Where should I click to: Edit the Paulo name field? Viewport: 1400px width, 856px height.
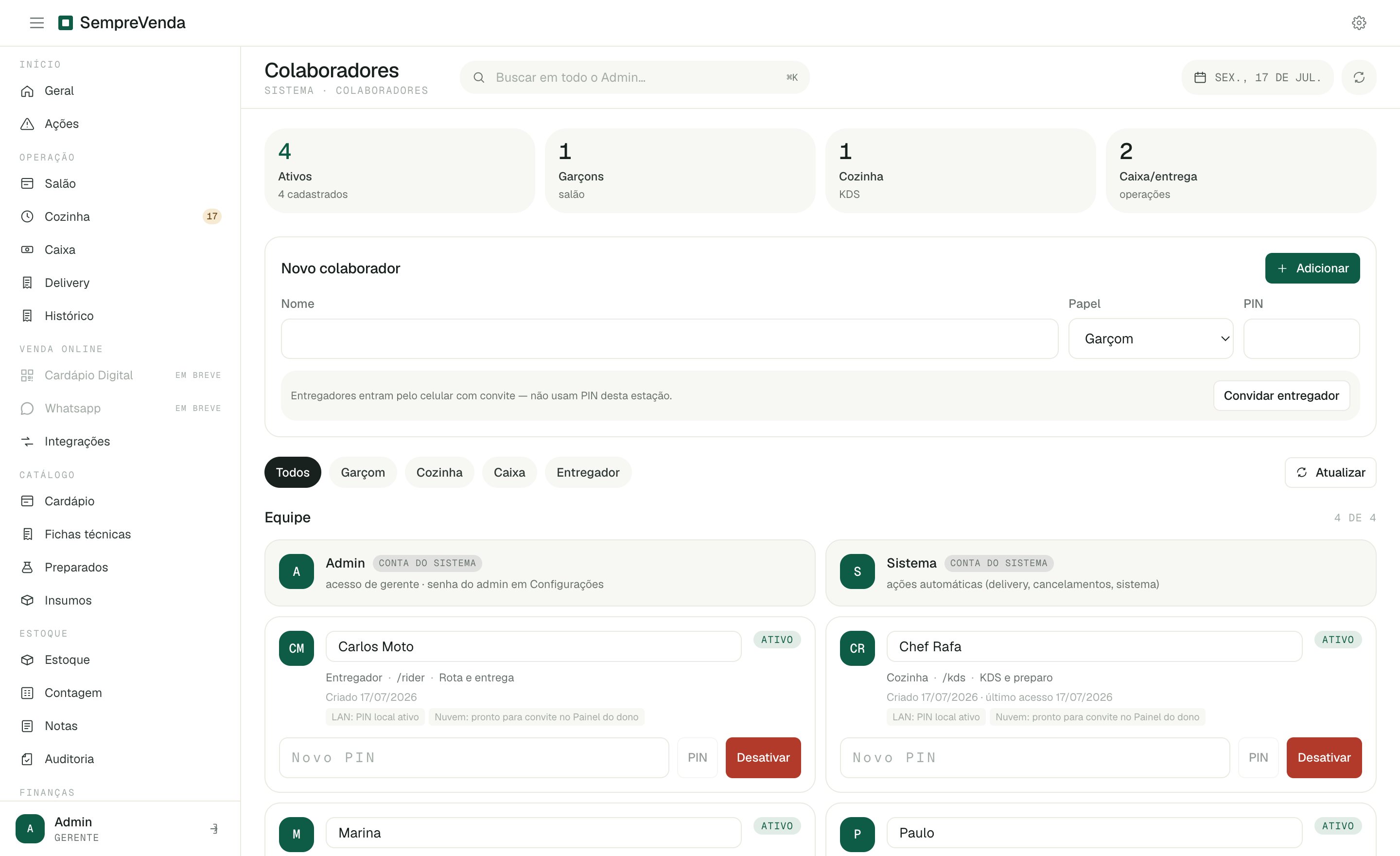coord(1094,833)
